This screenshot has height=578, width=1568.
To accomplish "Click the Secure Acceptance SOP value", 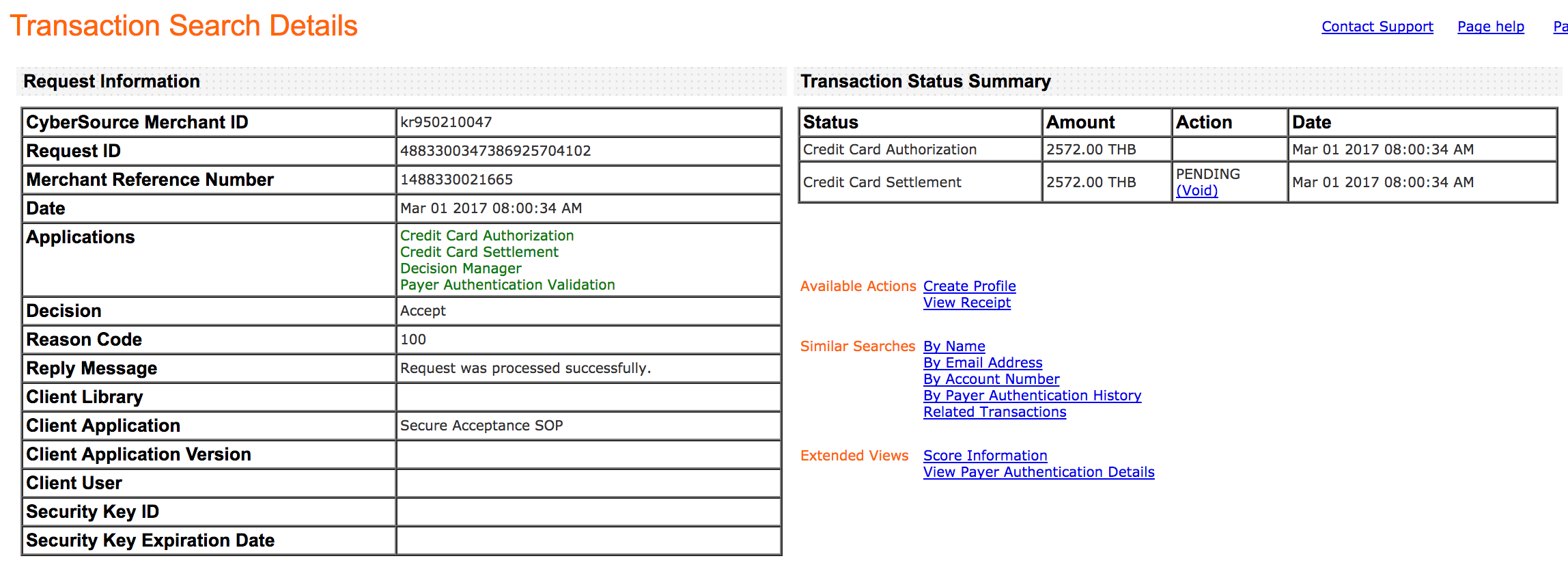I will 481,426.
